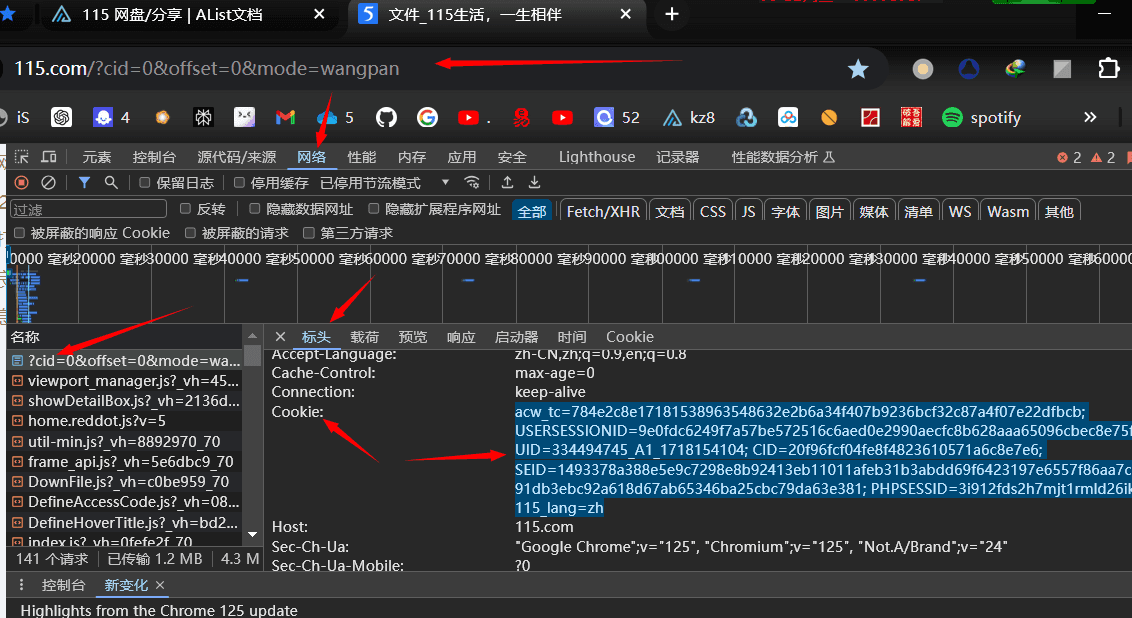Image resolution: width=1132 pixels, height=618 pixels.
Task: Open the 载荷 request detail tab
Action: point(364,337)
